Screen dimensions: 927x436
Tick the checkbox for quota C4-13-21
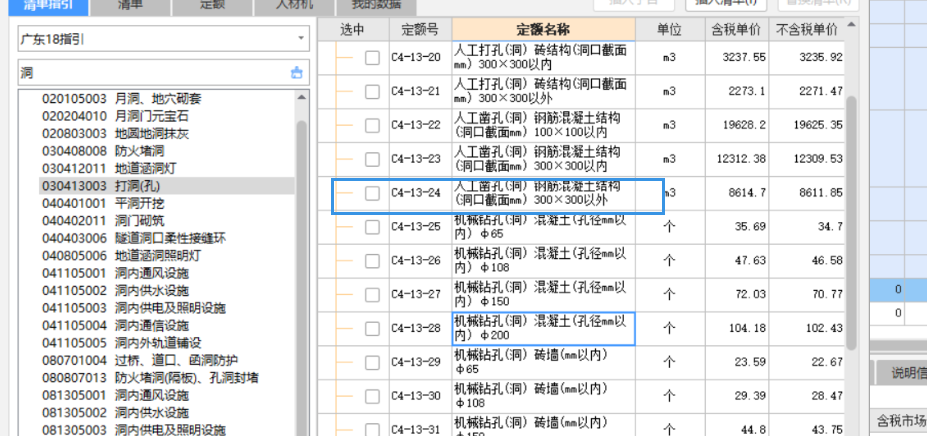[372, 92]
